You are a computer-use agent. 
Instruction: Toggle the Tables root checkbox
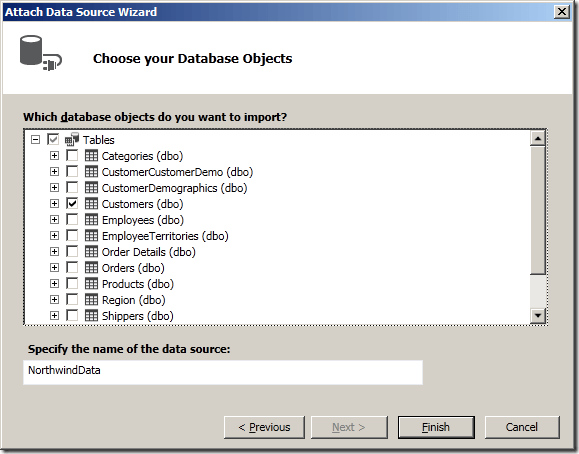tap(53, 140)
